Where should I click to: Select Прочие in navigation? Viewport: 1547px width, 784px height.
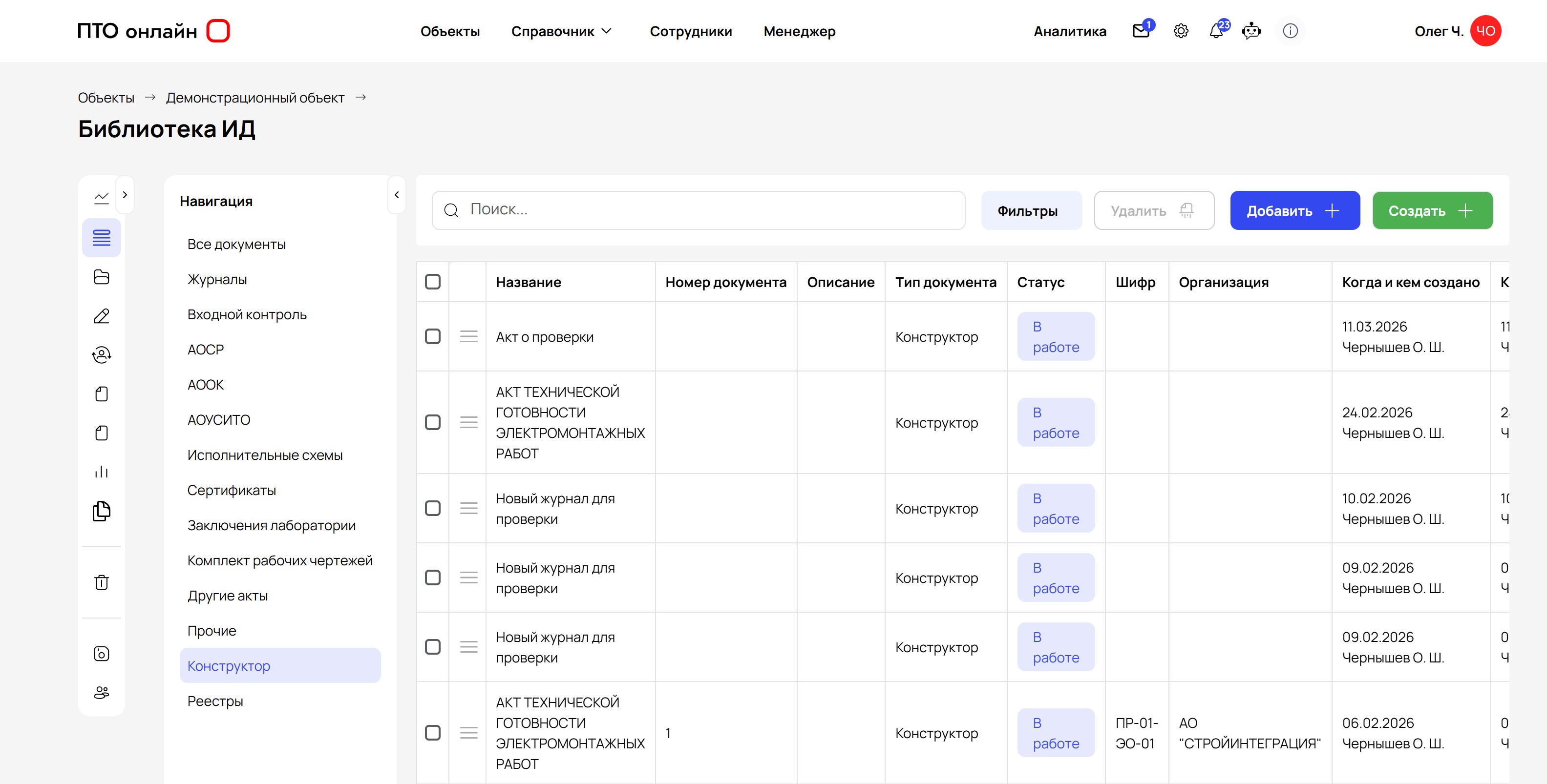(x=280, y=630)
